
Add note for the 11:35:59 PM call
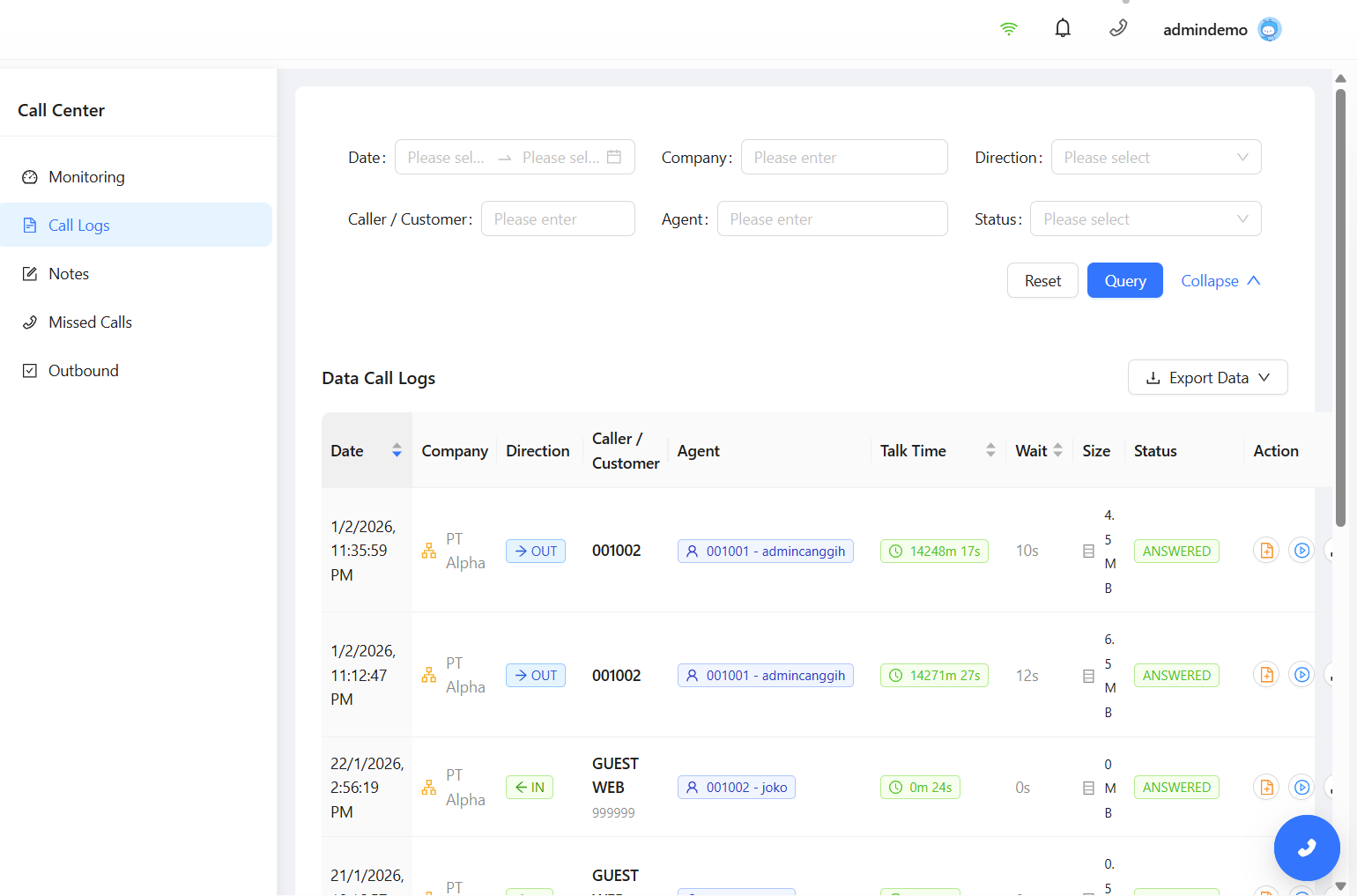[x=1266, y=551]
